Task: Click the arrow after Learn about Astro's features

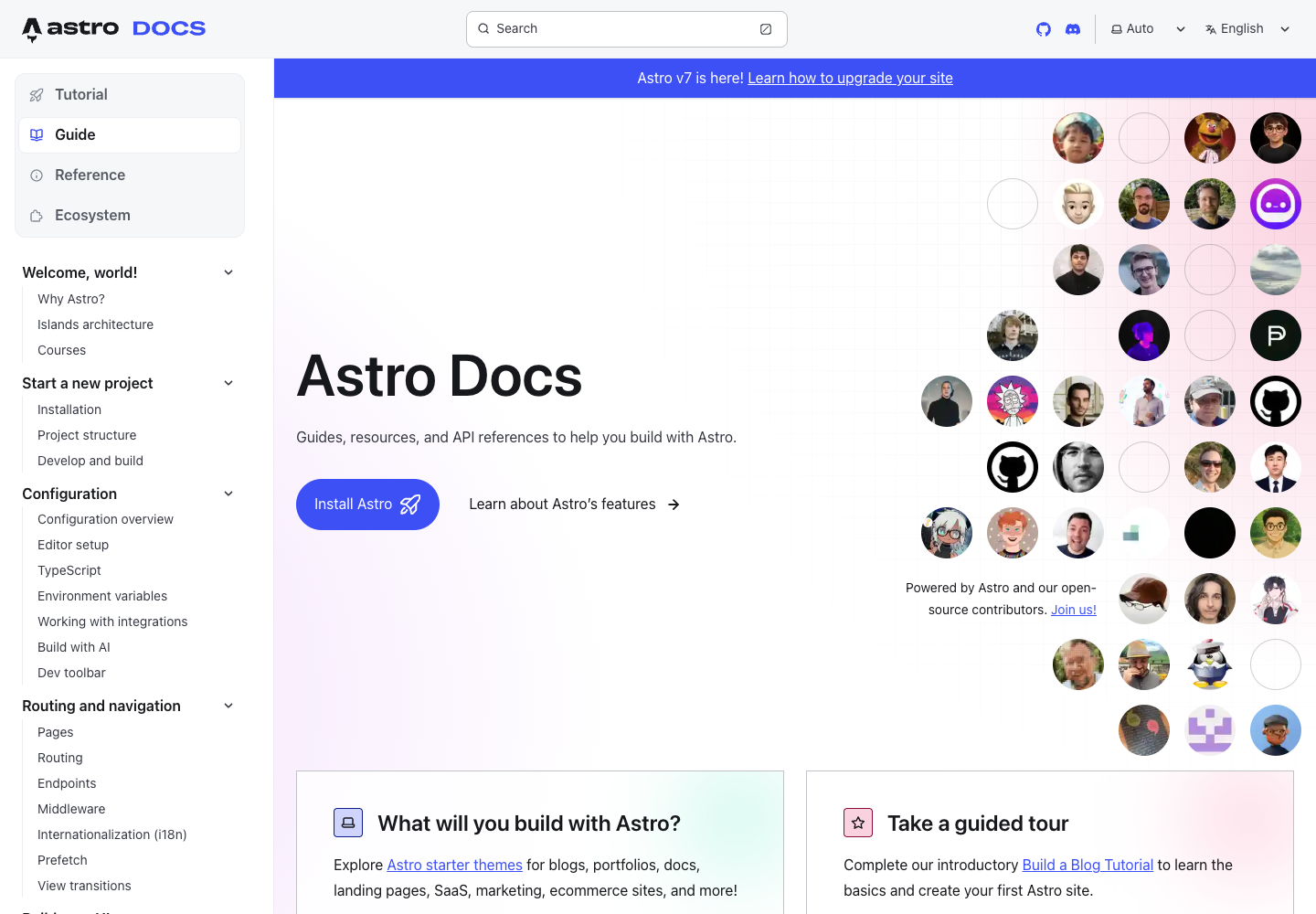Action: coord(674,505)
